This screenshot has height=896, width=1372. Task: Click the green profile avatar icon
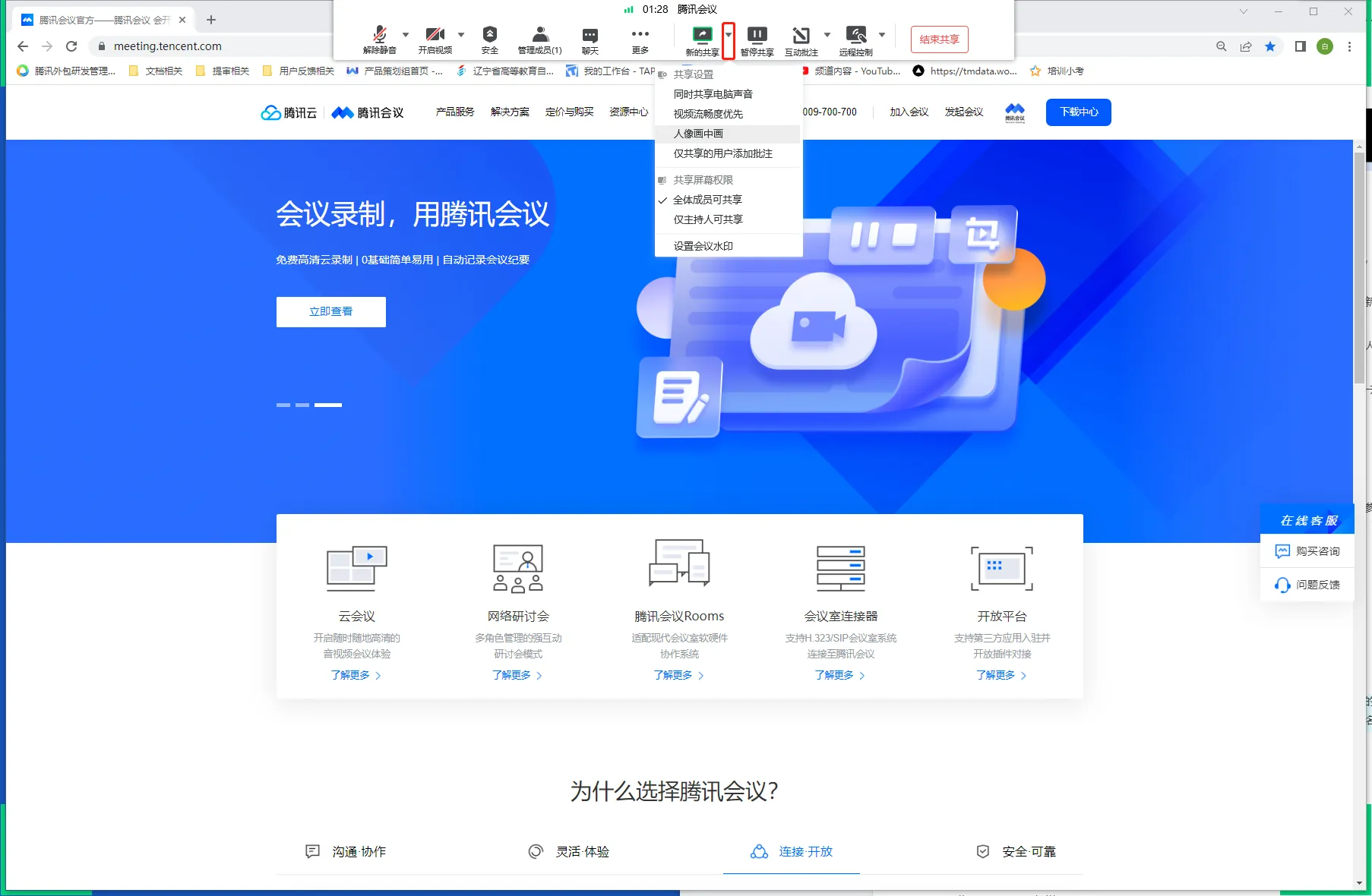tap(1325, 46)
